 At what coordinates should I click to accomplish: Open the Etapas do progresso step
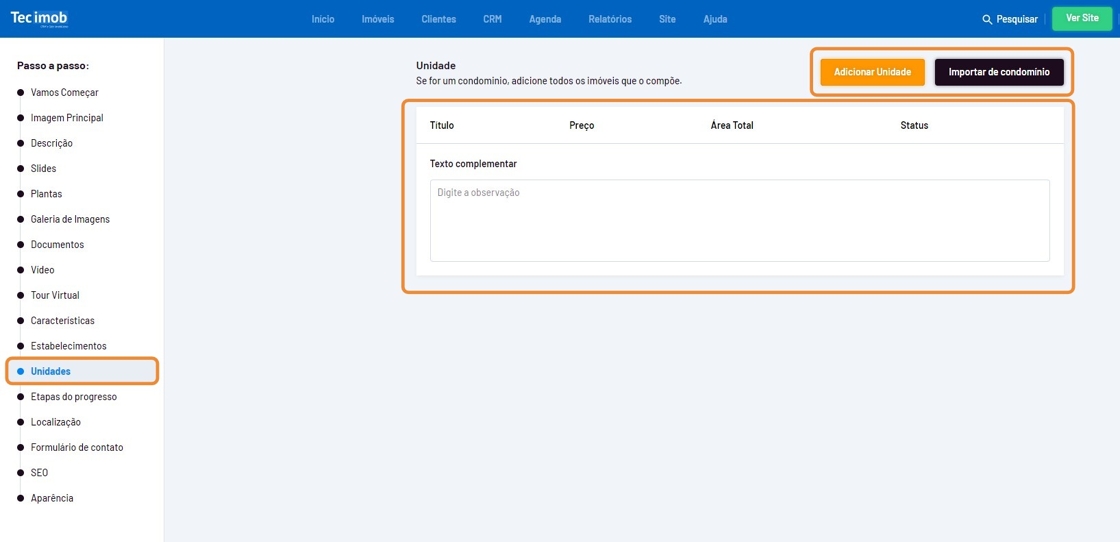tap(73, 397)
